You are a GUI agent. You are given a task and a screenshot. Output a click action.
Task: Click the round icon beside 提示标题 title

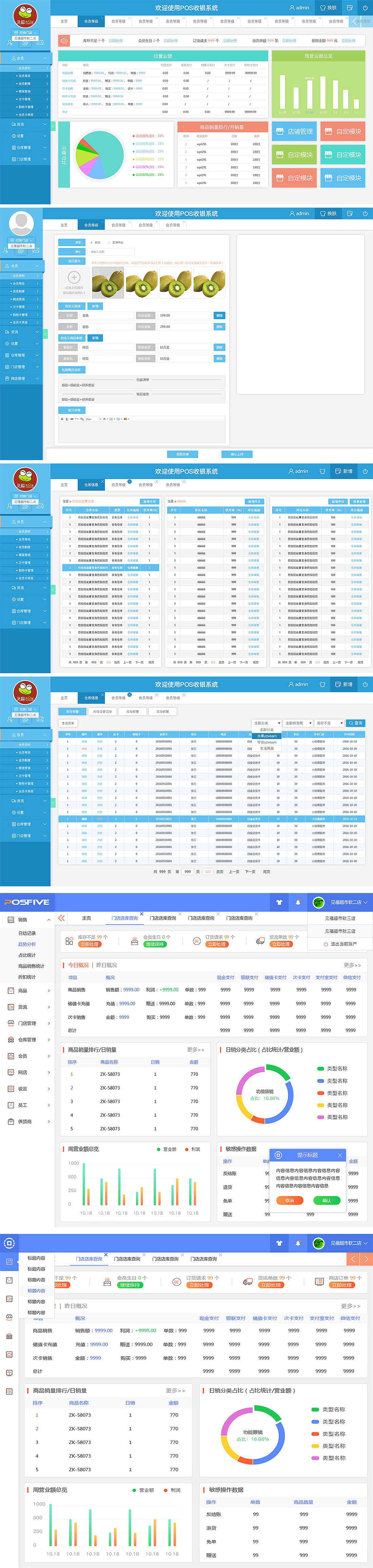click(x=278, y=1155)
